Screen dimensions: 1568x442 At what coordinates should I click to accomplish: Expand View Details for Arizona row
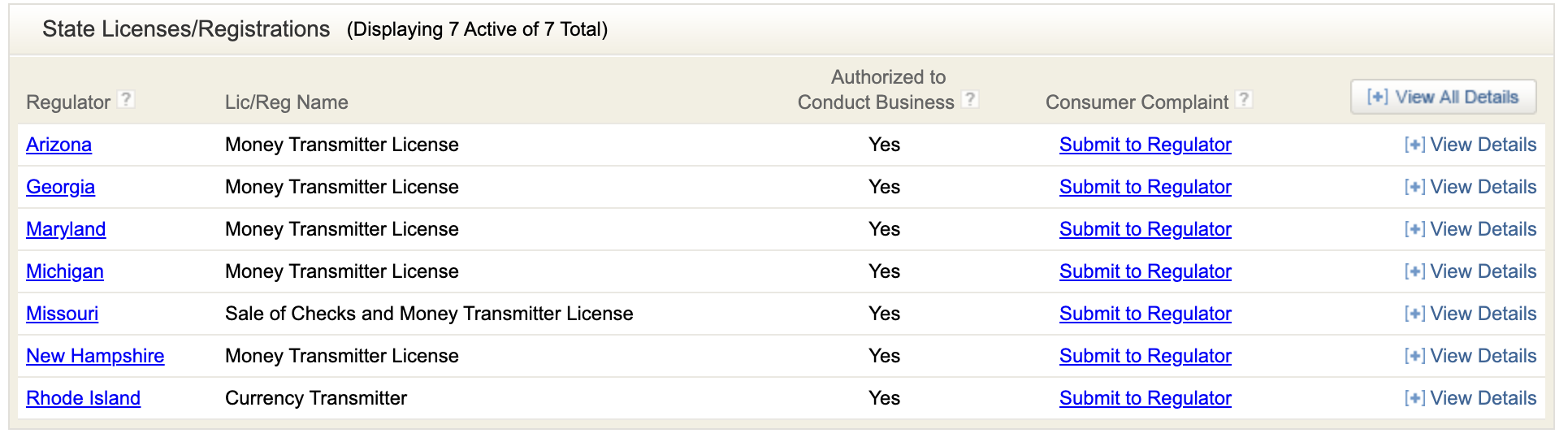[x=1471, y=145]
